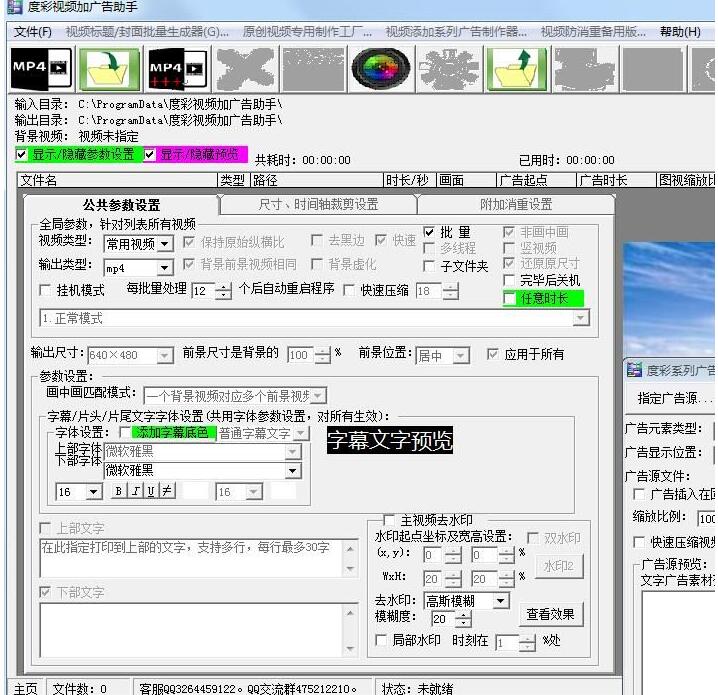The image size is (718, 695).
Task: Open the 下部字体 微软雅黑 dropdown
Action: 293,470
